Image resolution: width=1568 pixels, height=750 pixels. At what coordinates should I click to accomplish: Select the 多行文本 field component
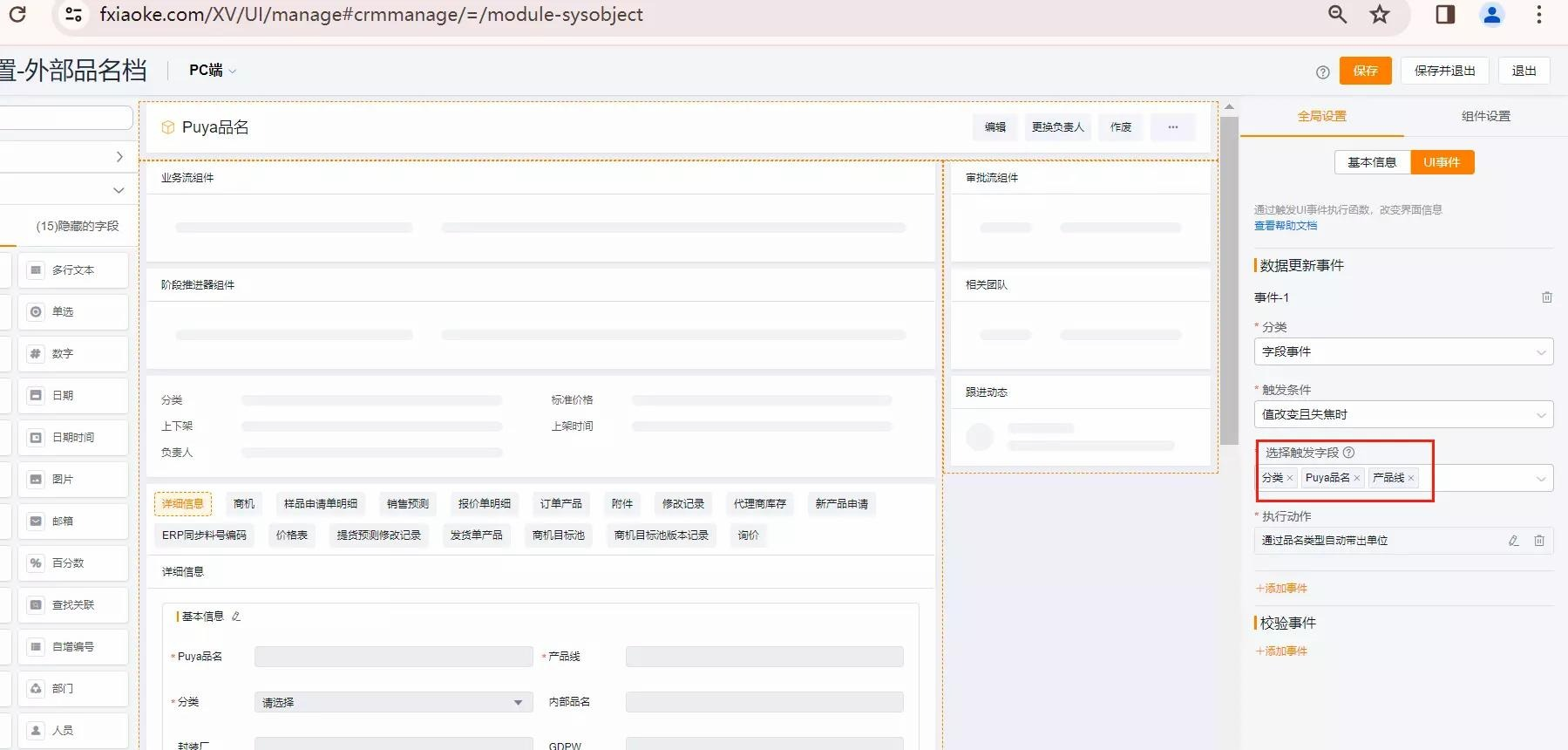[x=73, y=270]
